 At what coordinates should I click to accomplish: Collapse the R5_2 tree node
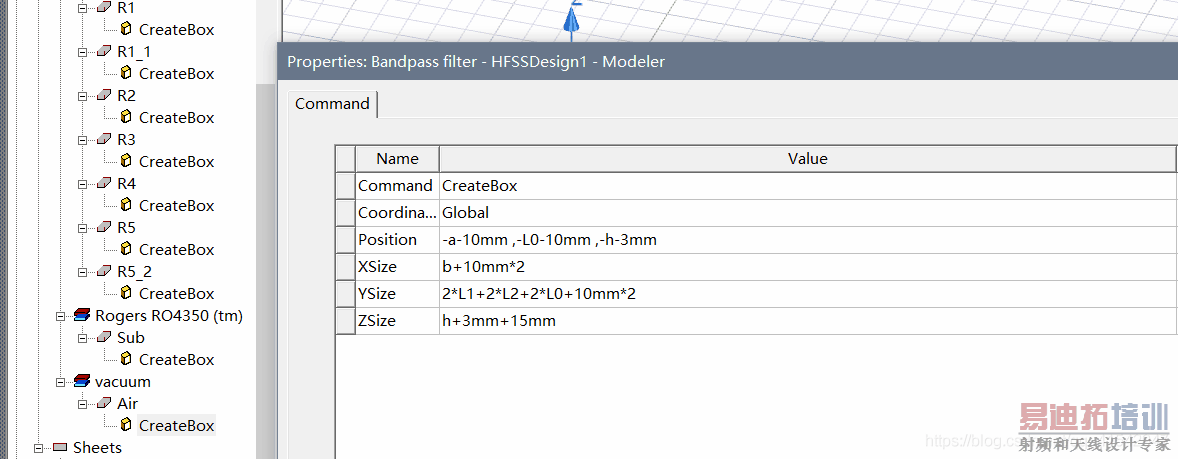click(82, 271)
